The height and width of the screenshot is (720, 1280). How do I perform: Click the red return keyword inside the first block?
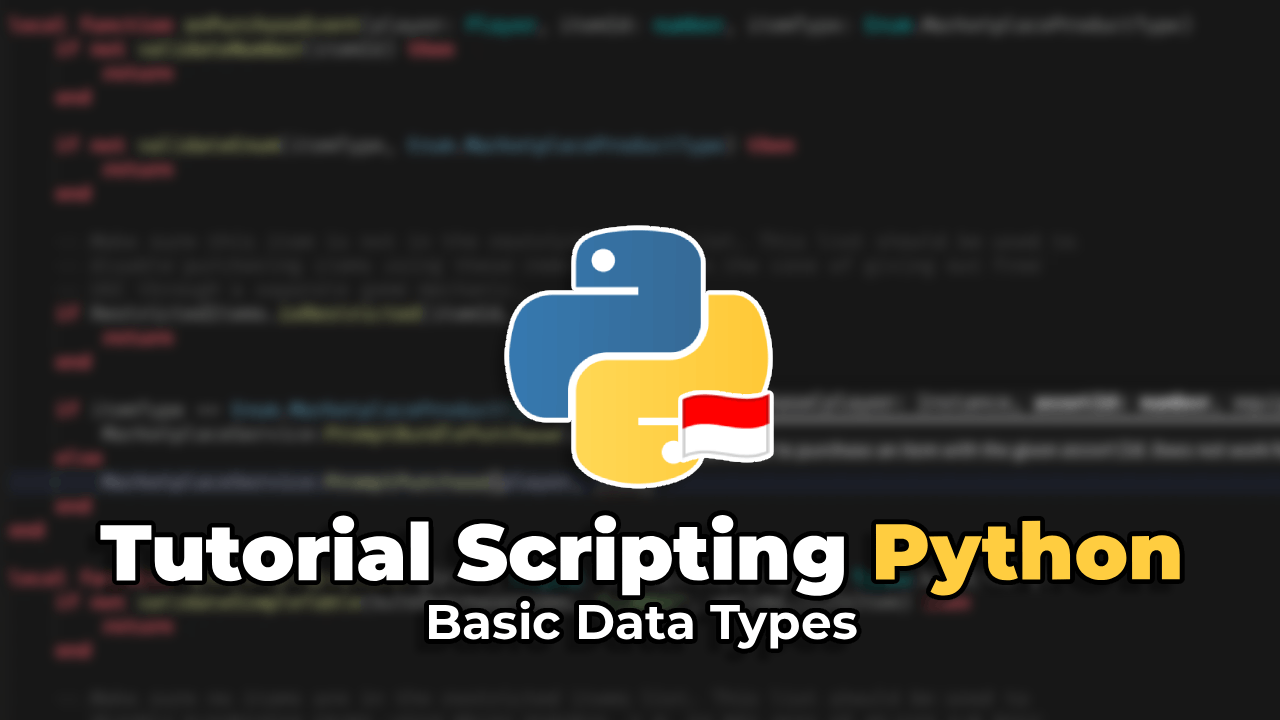point(141,73)
